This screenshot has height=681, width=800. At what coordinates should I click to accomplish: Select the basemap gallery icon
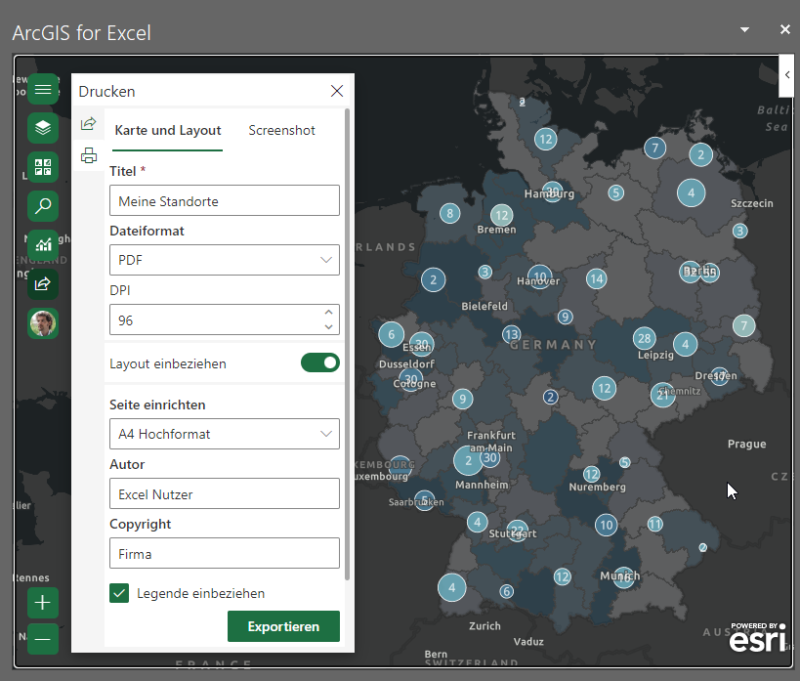43,167
